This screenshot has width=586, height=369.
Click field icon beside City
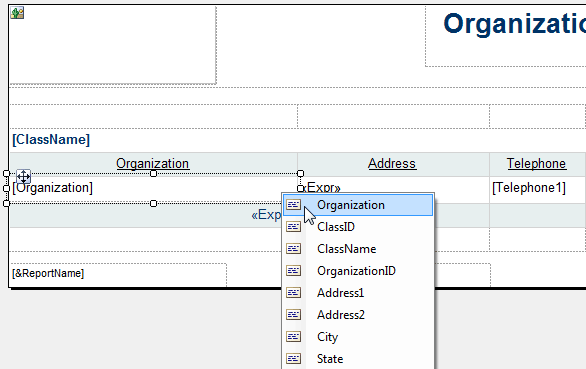click(x=293, y=337)
